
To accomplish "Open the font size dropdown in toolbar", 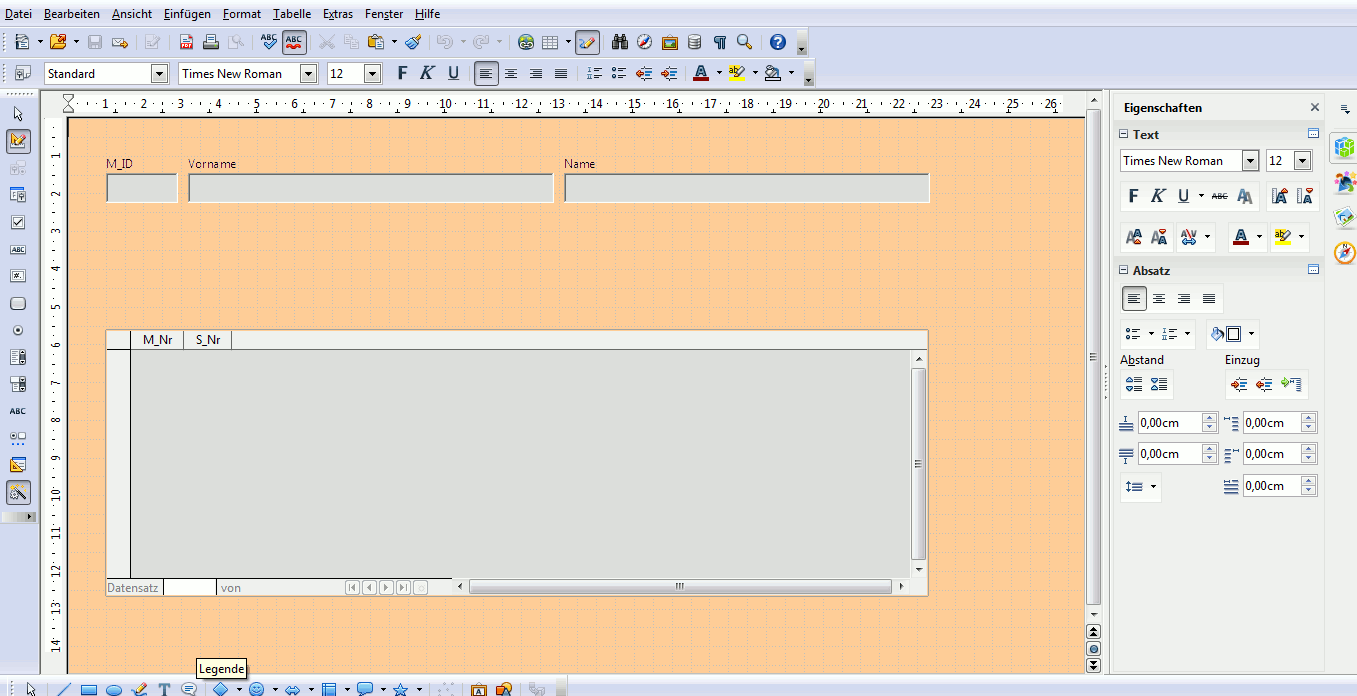I will click(373, 73).
